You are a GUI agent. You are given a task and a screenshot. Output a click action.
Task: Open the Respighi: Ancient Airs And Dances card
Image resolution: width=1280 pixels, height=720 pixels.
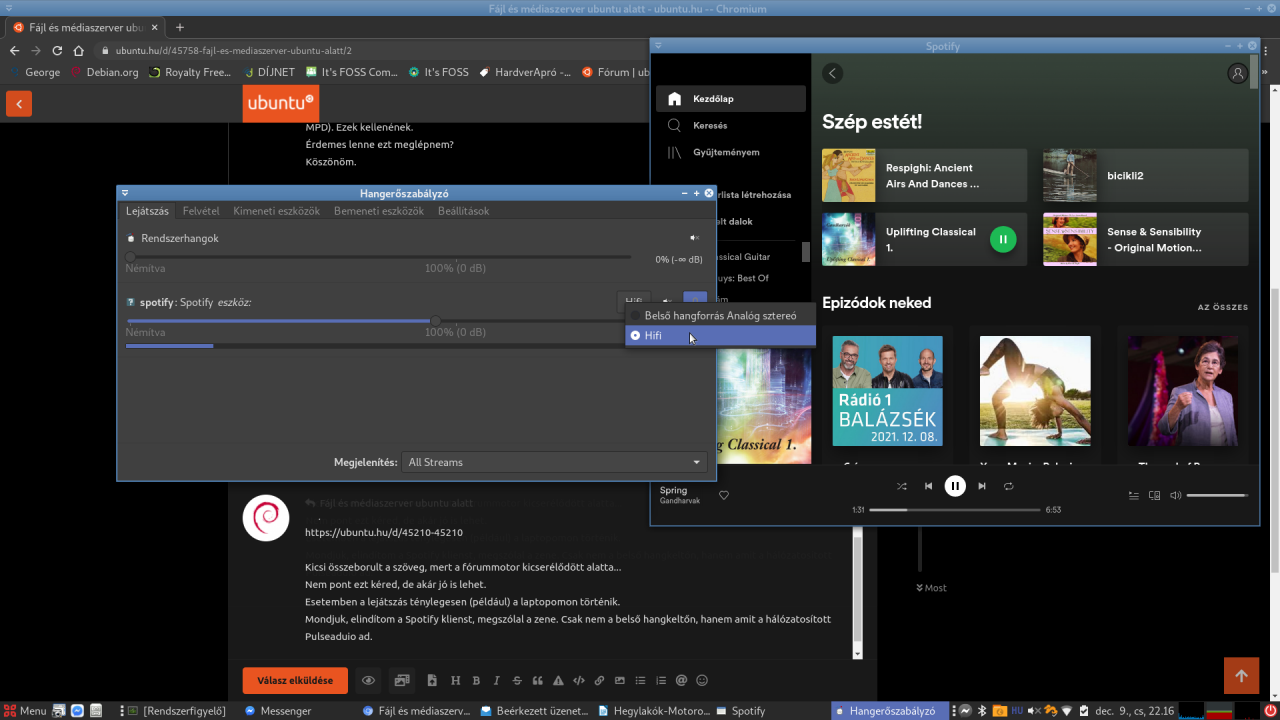point(924,176)
